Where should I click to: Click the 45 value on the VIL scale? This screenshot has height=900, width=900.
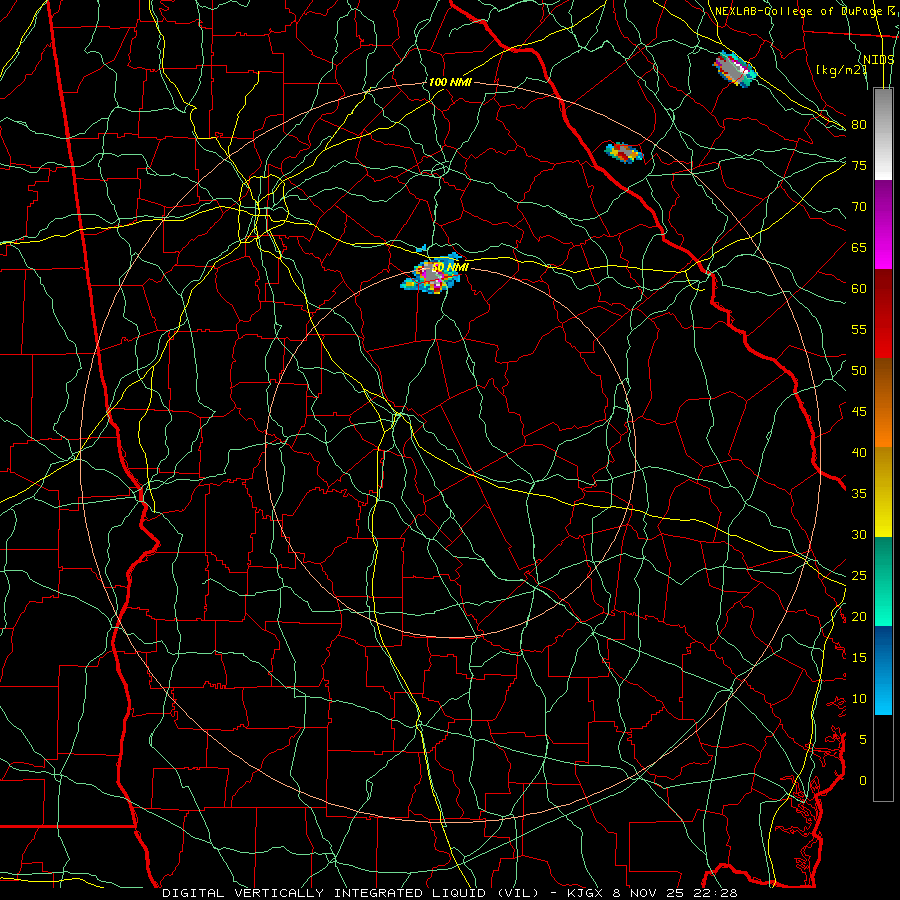tap(859, 412)
